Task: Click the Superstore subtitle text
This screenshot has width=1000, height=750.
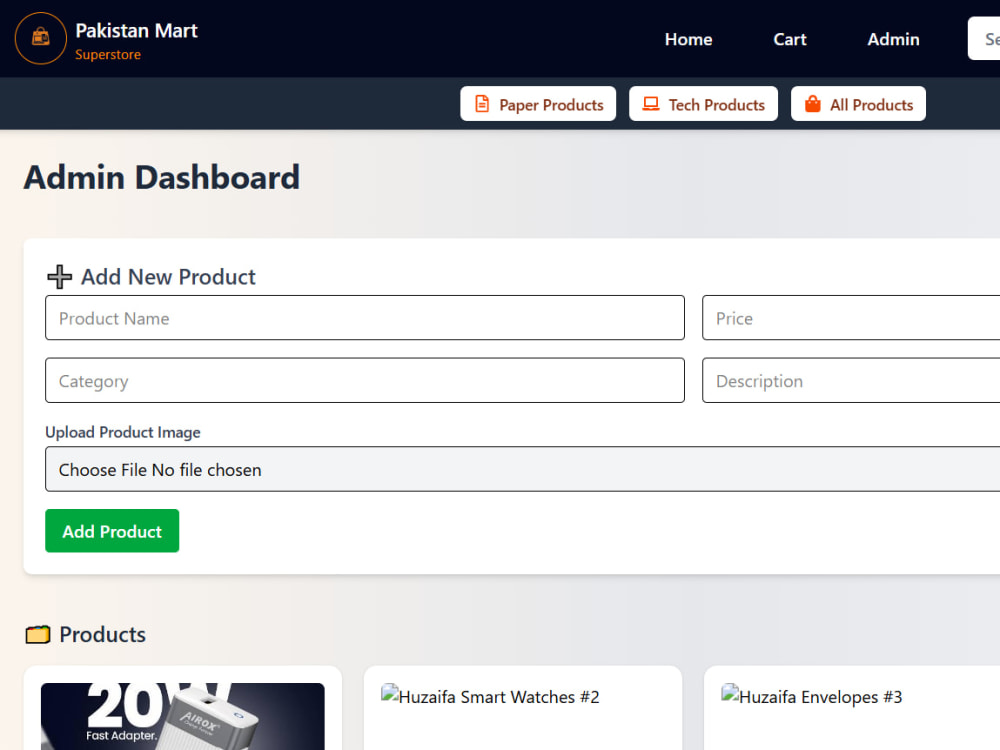Action: pyautogui.click(x=108, y=55)
